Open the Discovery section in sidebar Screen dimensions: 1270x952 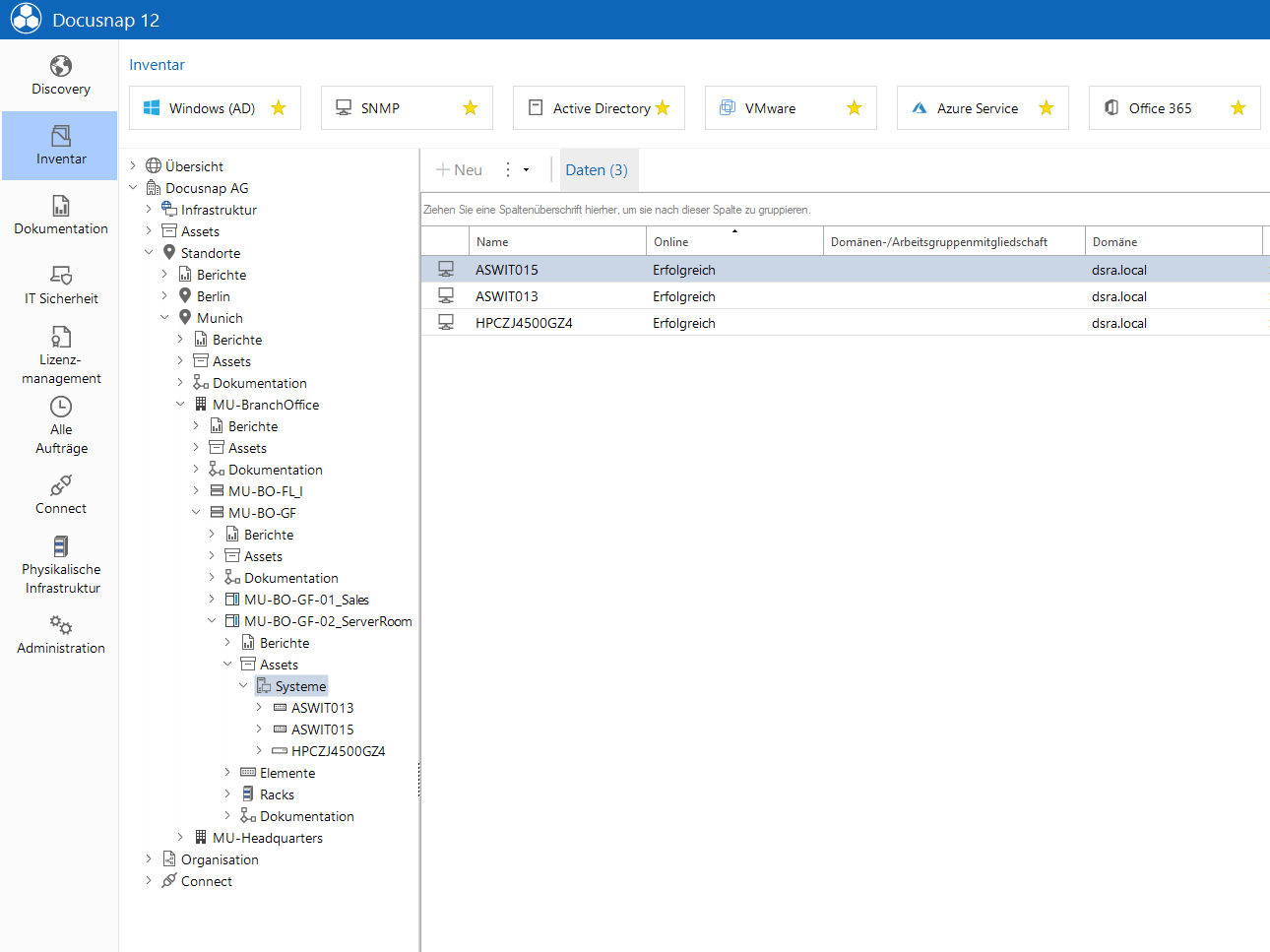pyautogui.click(x=61, y=76)
